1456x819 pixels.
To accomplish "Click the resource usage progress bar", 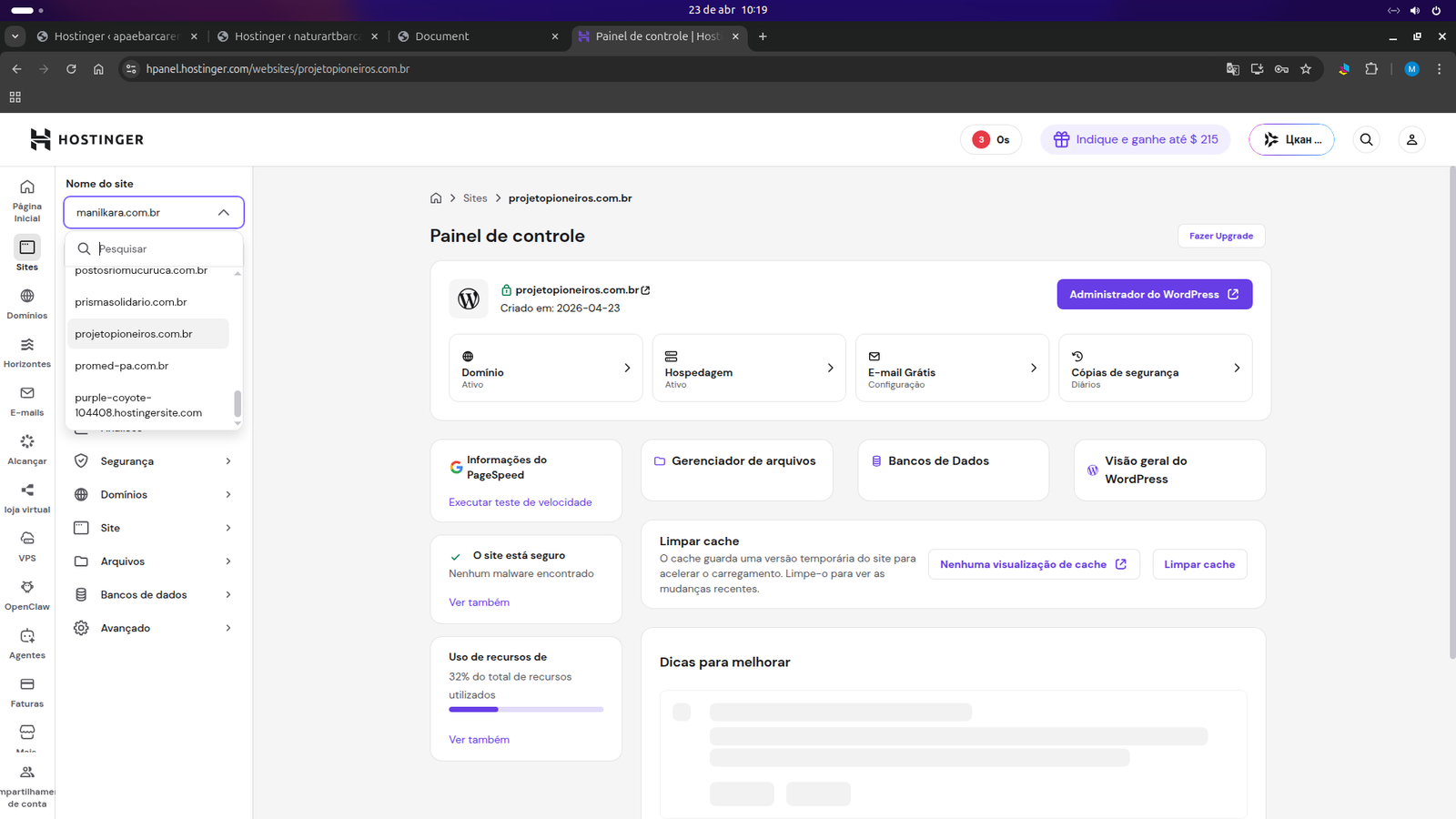I will point(526,709).
